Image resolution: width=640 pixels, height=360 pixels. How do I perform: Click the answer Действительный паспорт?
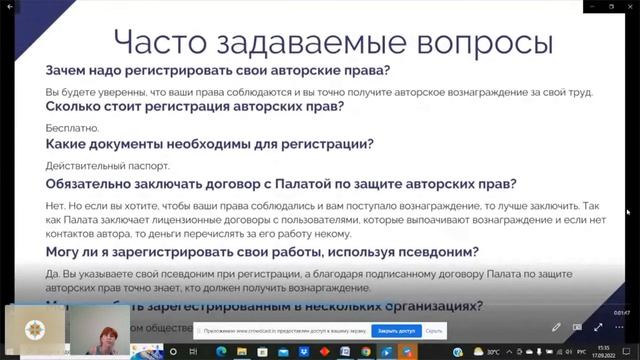[107, 166]
